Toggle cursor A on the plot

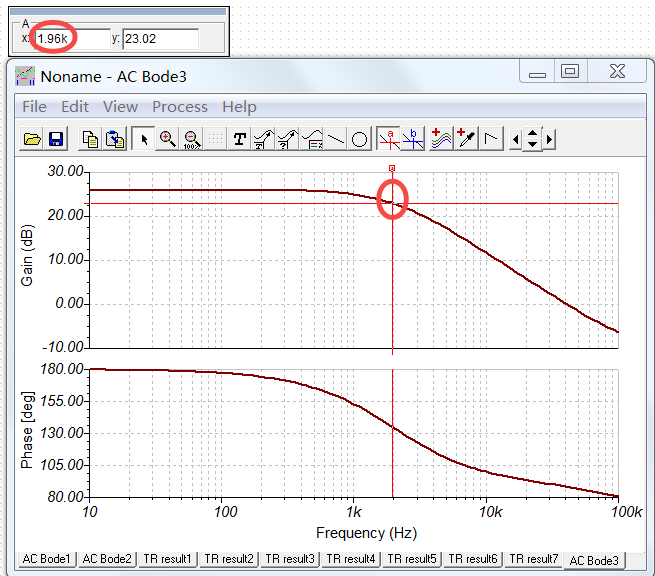[390, 139]
